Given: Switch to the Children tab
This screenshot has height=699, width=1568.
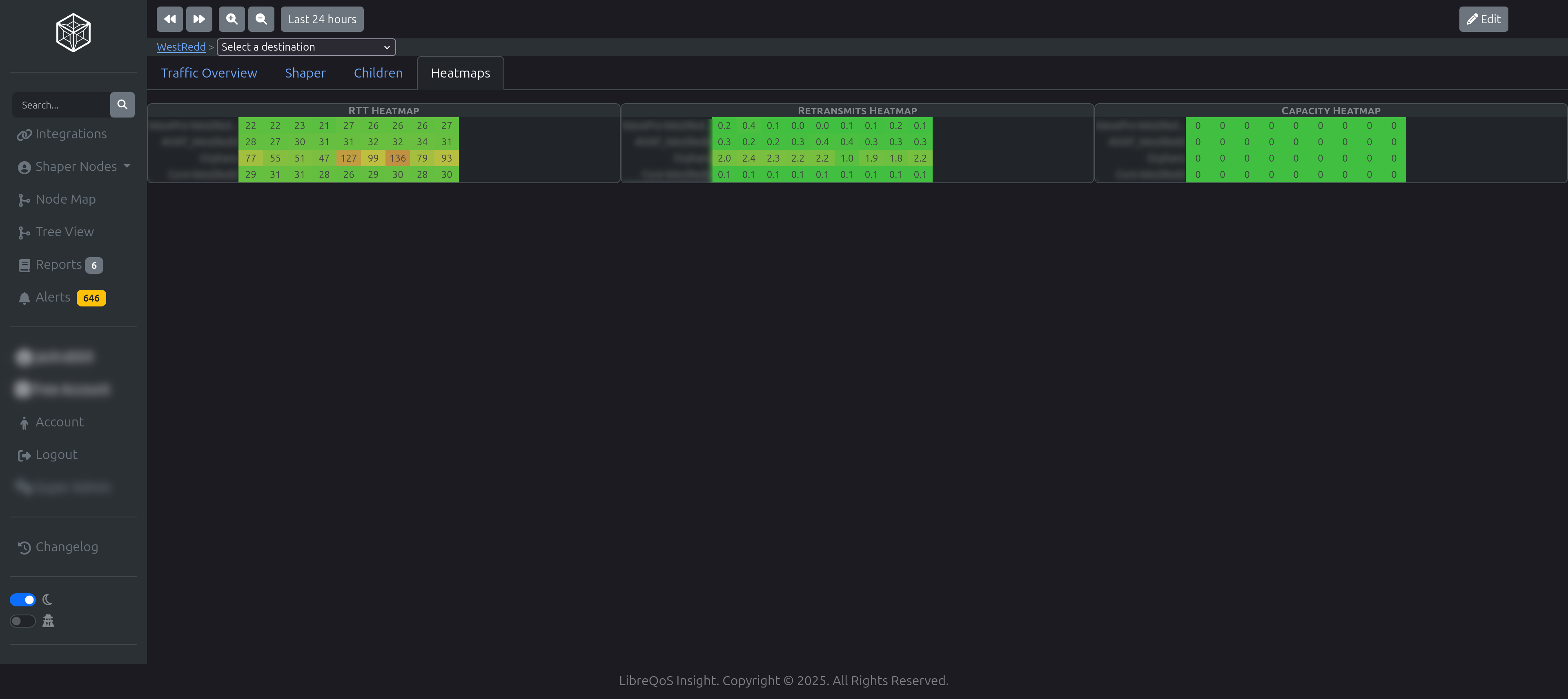Looking at the screenshot, I should pos(378,73).
